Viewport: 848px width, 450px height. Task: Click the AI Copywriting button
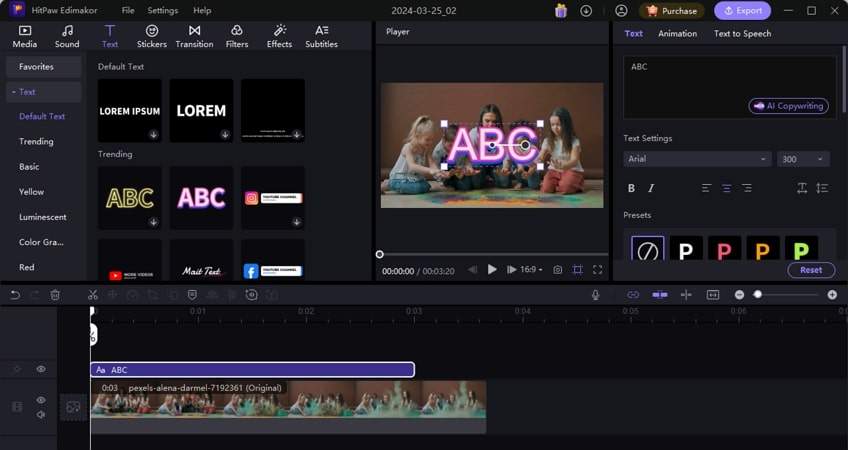point(789,106)
